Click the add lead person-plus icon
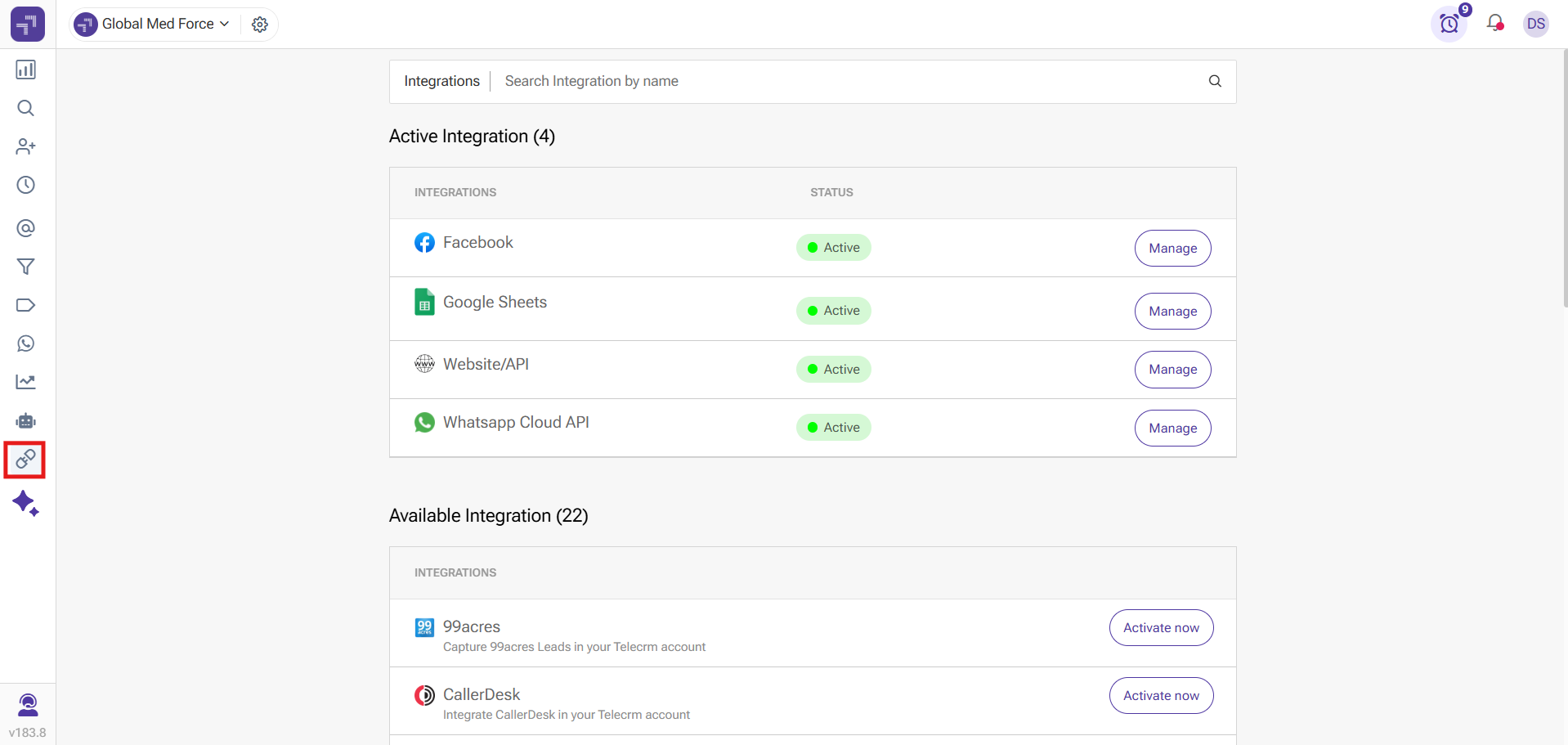Screen dimensions: 1568x745 [x=26, y=146]
